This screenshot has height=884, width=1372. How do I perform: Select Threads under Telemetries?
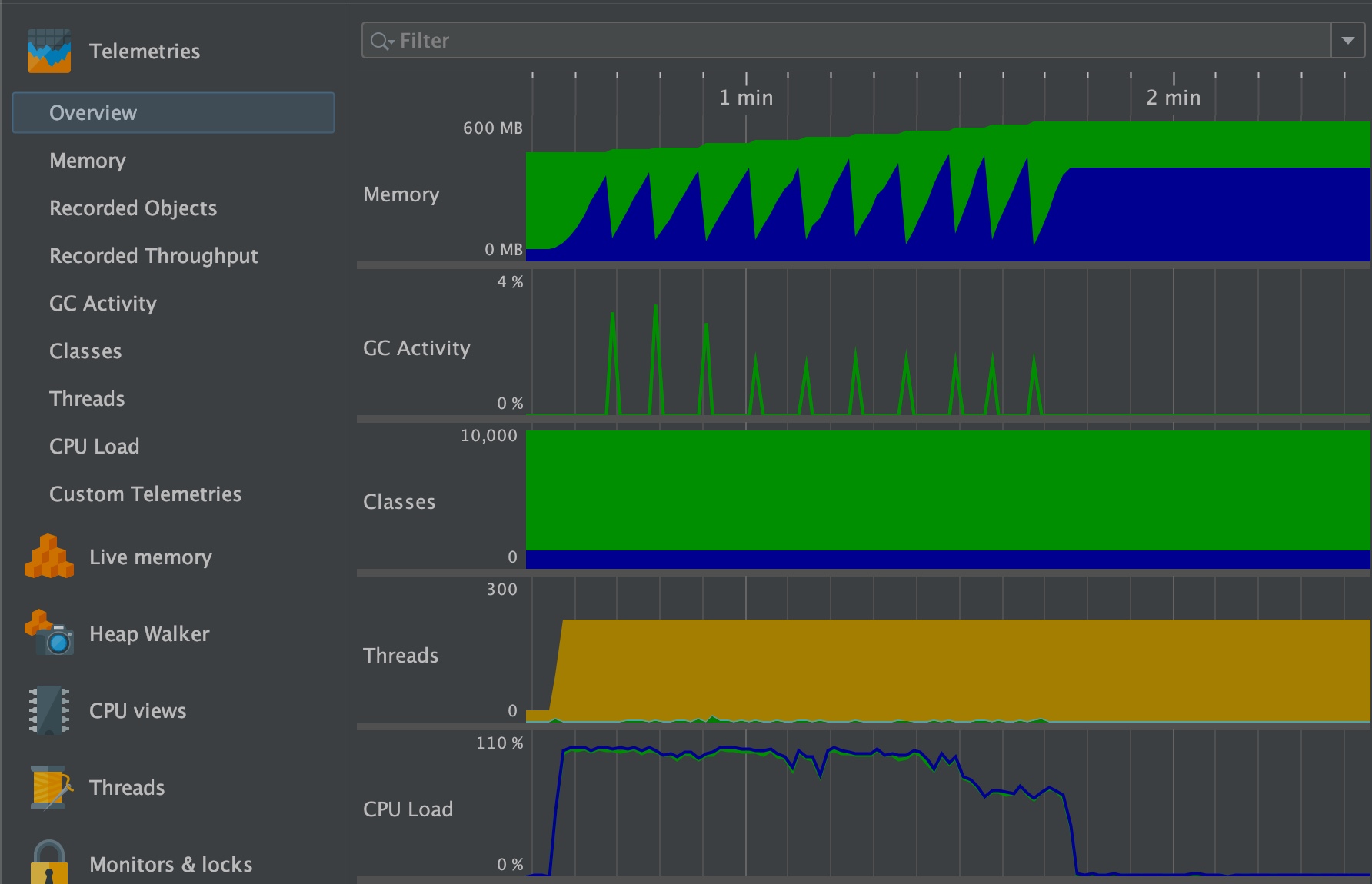tap(87, 399)
